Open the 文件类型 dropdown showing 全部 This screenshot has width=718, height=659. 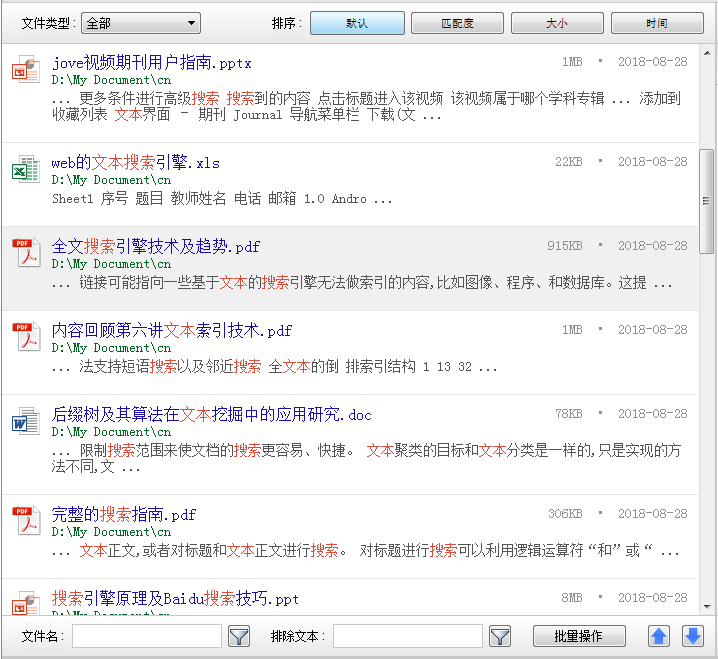coord(141,23)
